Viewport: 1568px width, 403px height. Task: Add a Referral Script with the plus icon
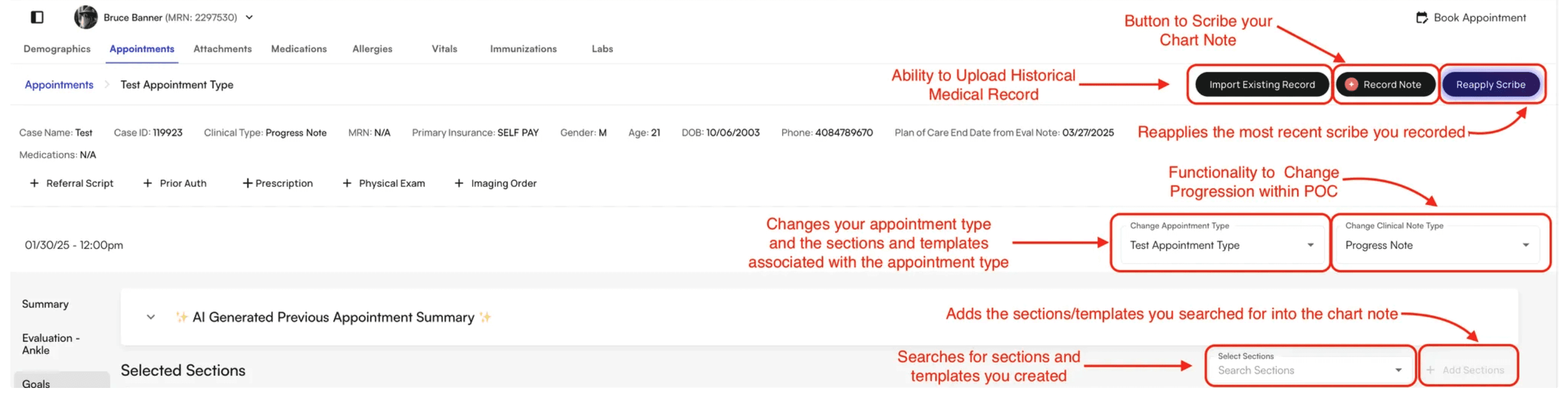(x=34, y=183)
